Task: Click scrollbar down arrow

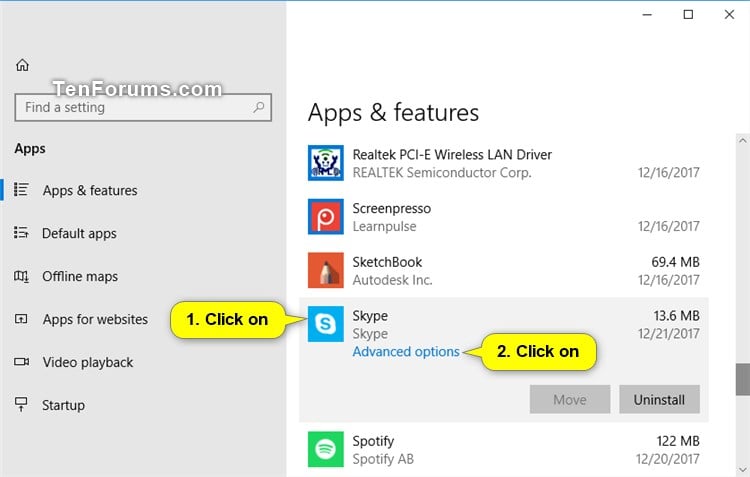Action: pos(742,470)
